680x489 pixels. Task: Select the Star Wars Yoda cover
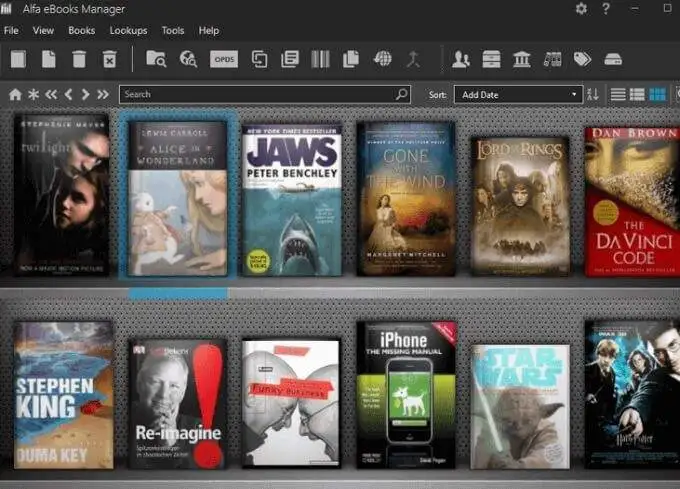(520, 407)
